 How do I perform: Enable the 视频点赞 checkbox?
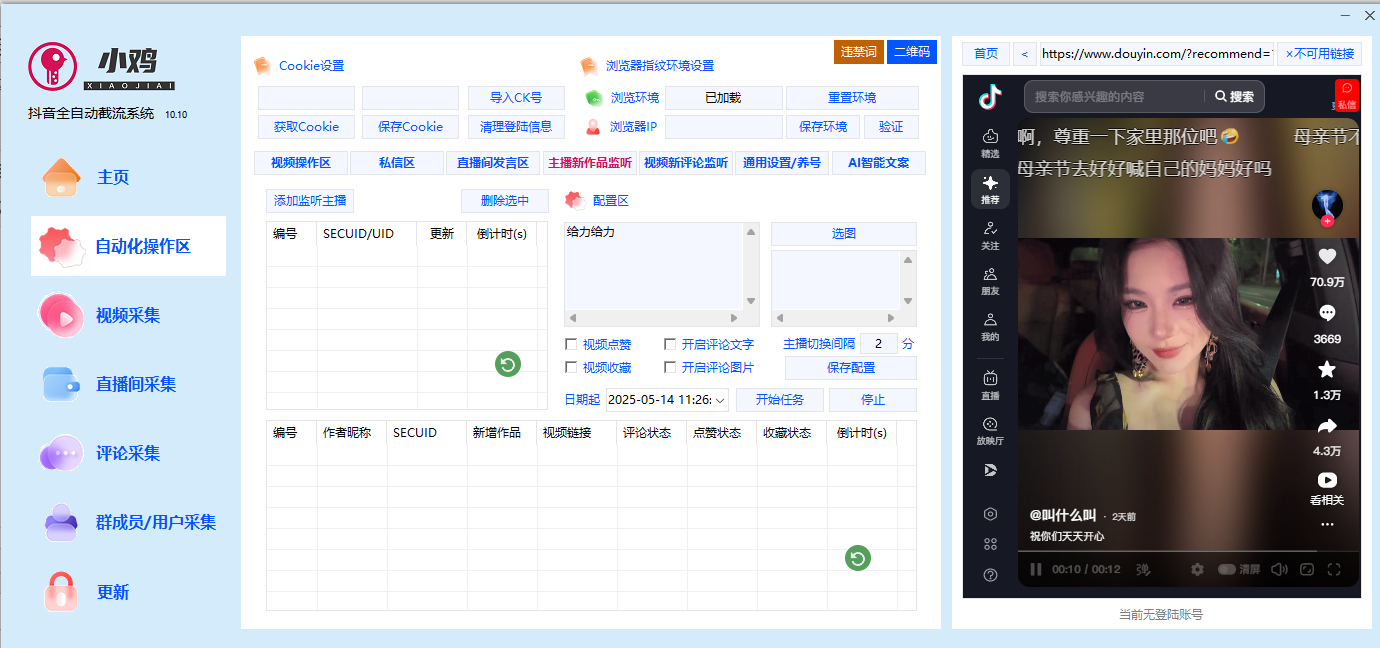[572, 343]
